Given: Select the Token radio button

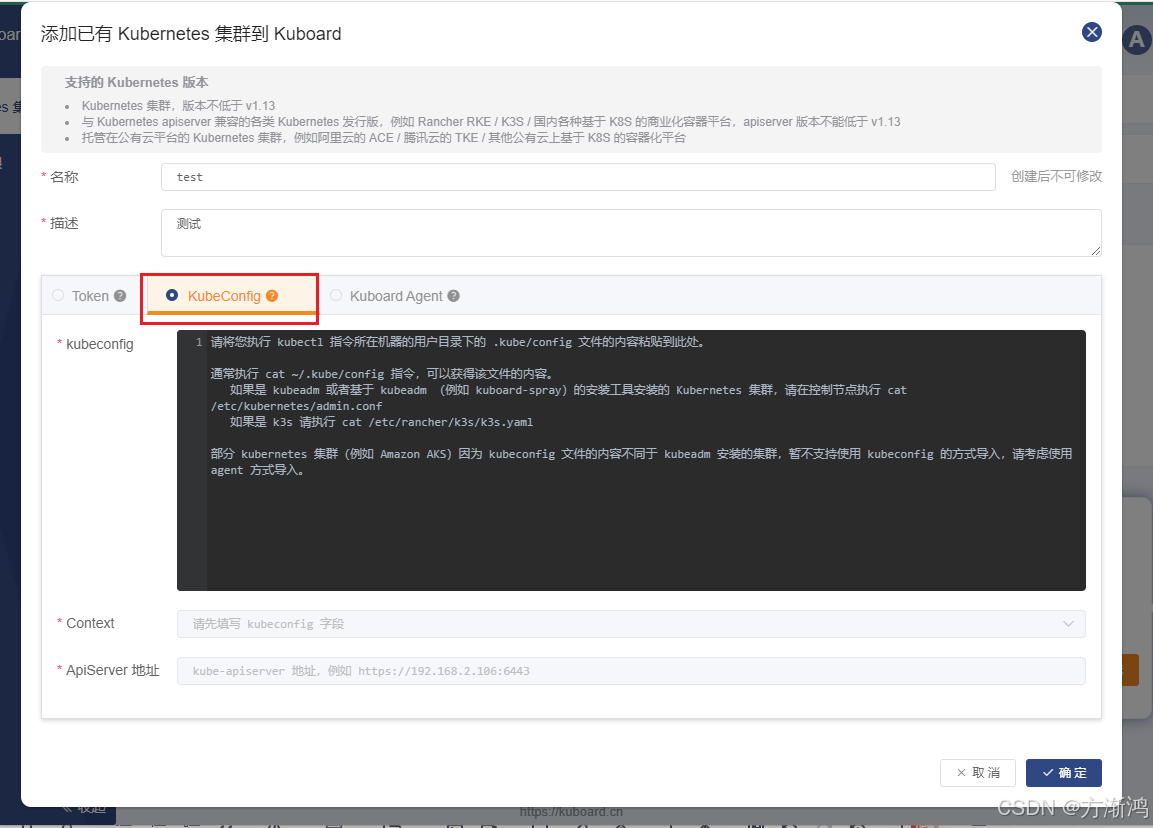Looking at the screenshot, I should coord(58,295).
